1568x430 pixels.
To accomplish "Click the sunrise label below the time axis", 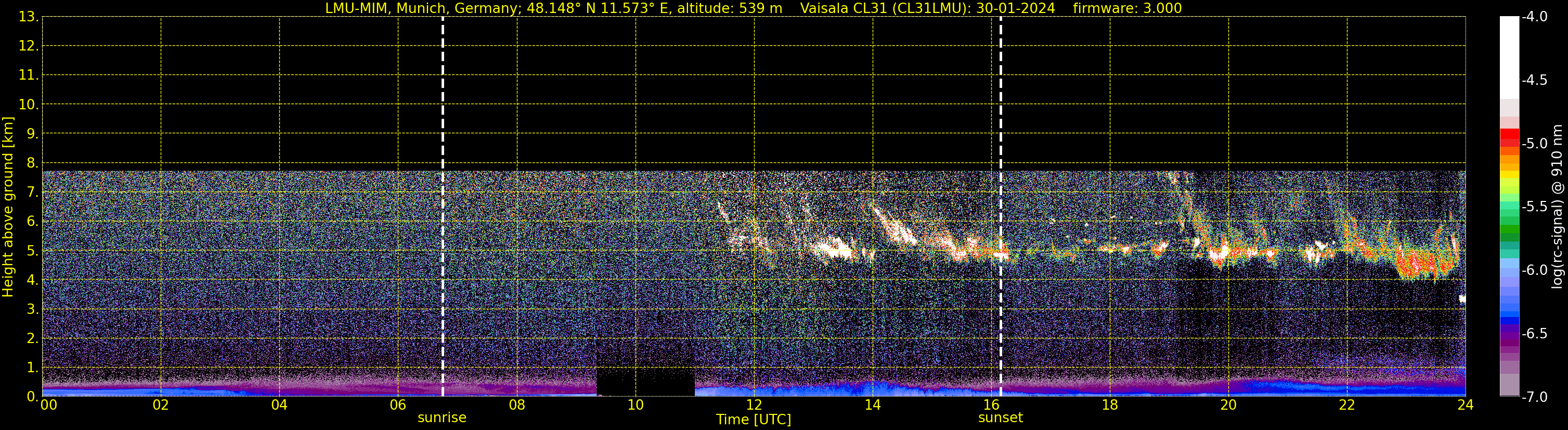I will [442, 418].
